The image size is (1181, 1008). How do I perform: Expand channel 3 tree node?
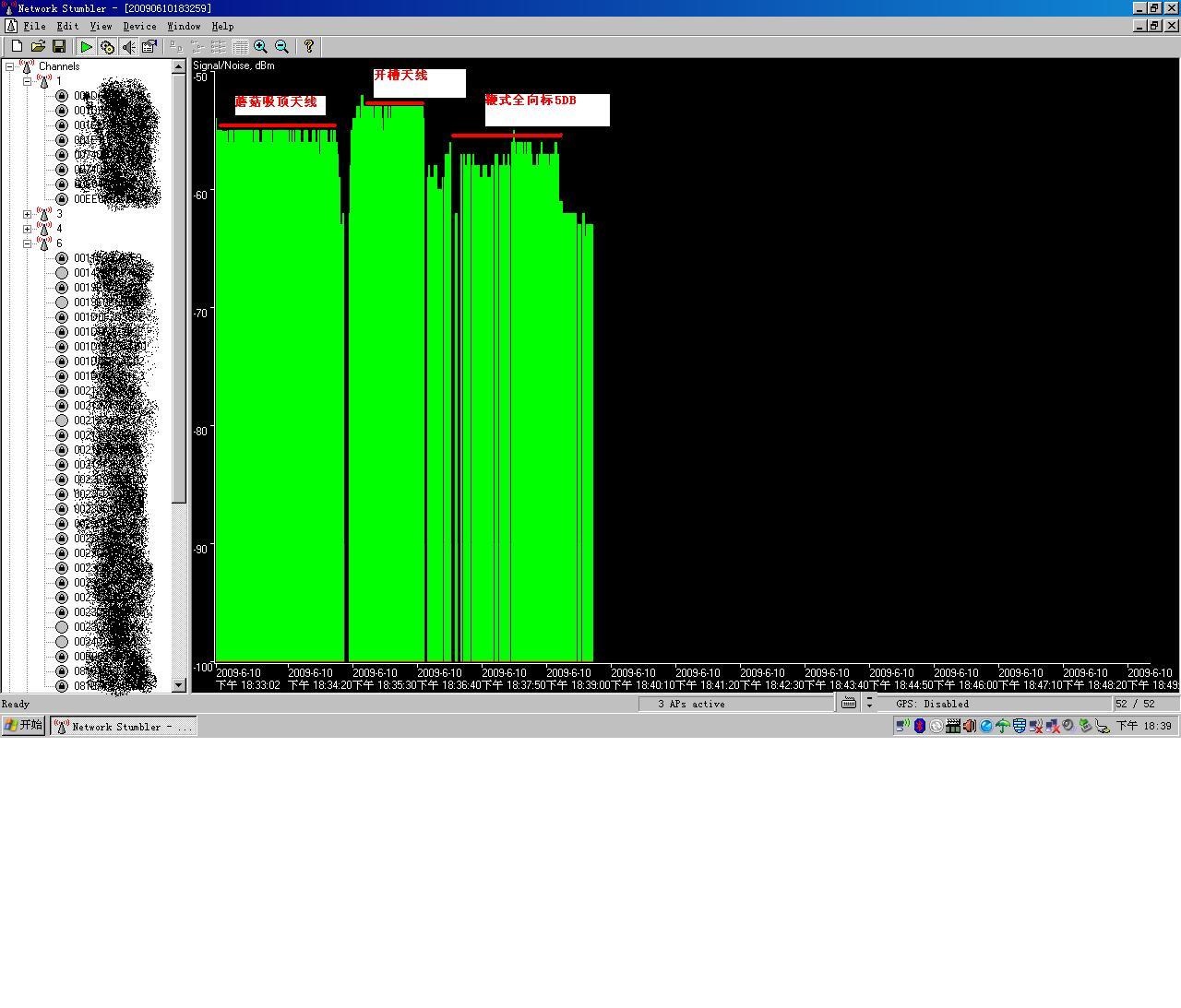coord(27,214)
